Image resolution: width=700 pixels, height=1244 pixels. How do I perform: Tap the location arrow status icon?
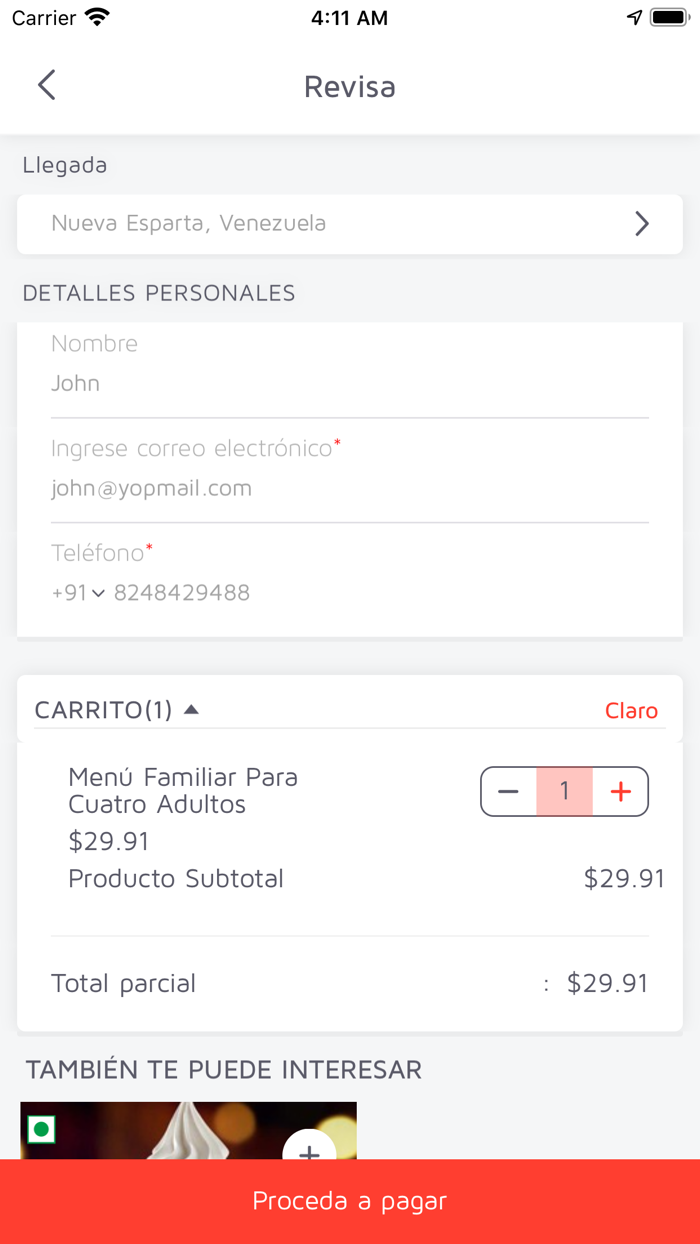coord(634,18)
